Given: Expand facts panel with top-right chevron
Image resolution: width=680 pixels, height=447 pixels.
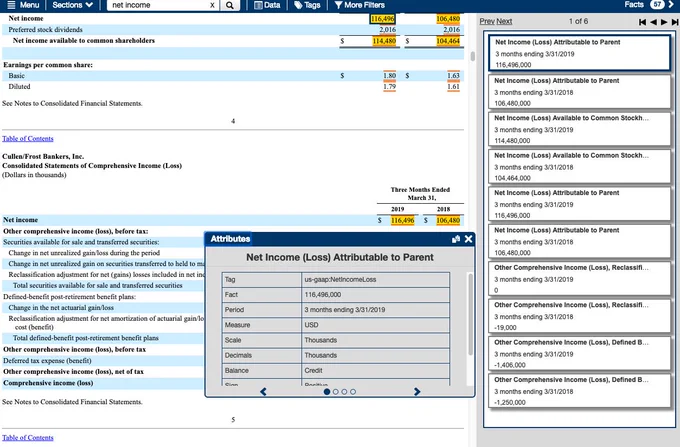Looking at the screenshot, I should click(x=672, y=5).
